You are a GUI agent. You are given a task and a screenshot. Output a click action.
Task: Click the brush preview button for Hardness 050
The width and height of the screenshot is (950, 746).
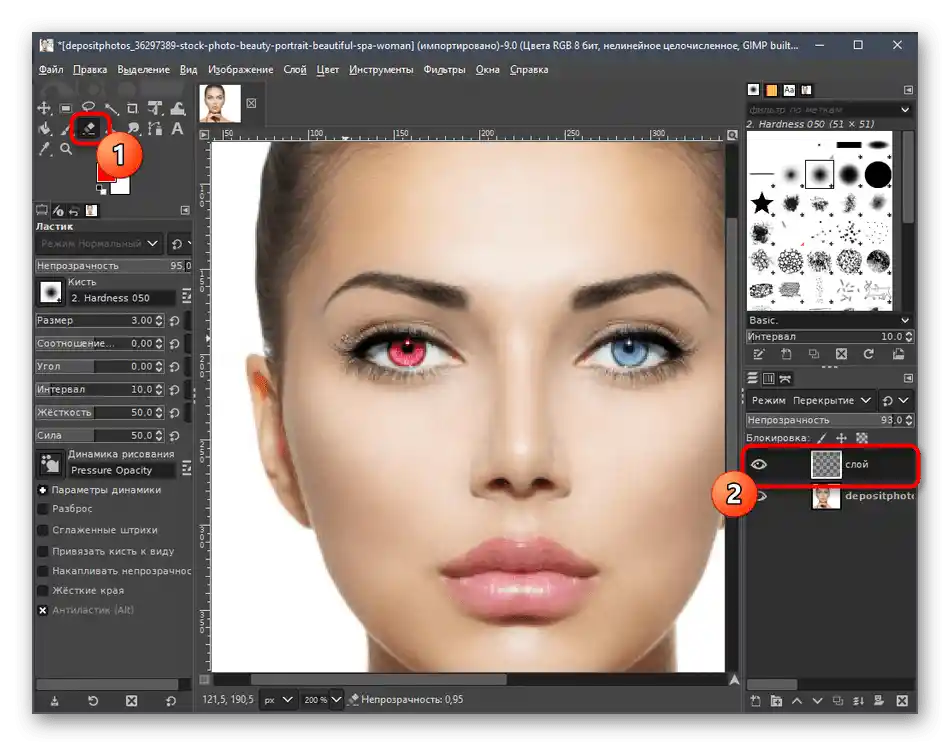50,292
